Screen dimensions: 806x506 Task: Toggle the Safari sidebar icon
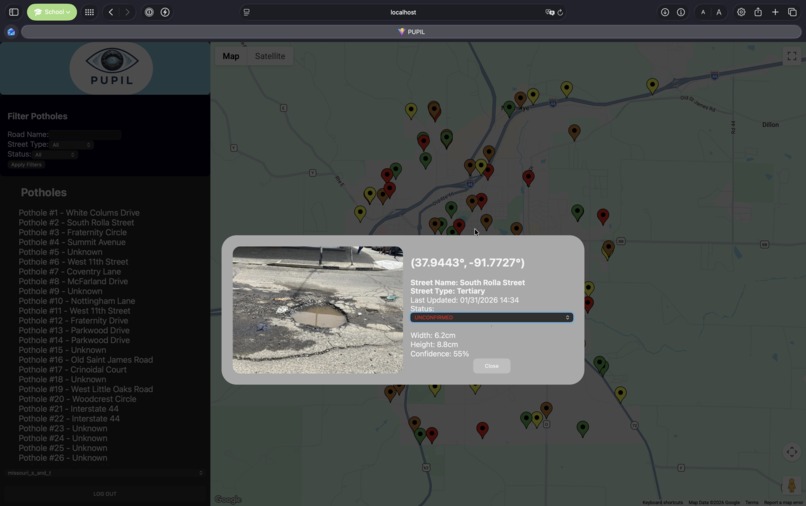[14, 12]
